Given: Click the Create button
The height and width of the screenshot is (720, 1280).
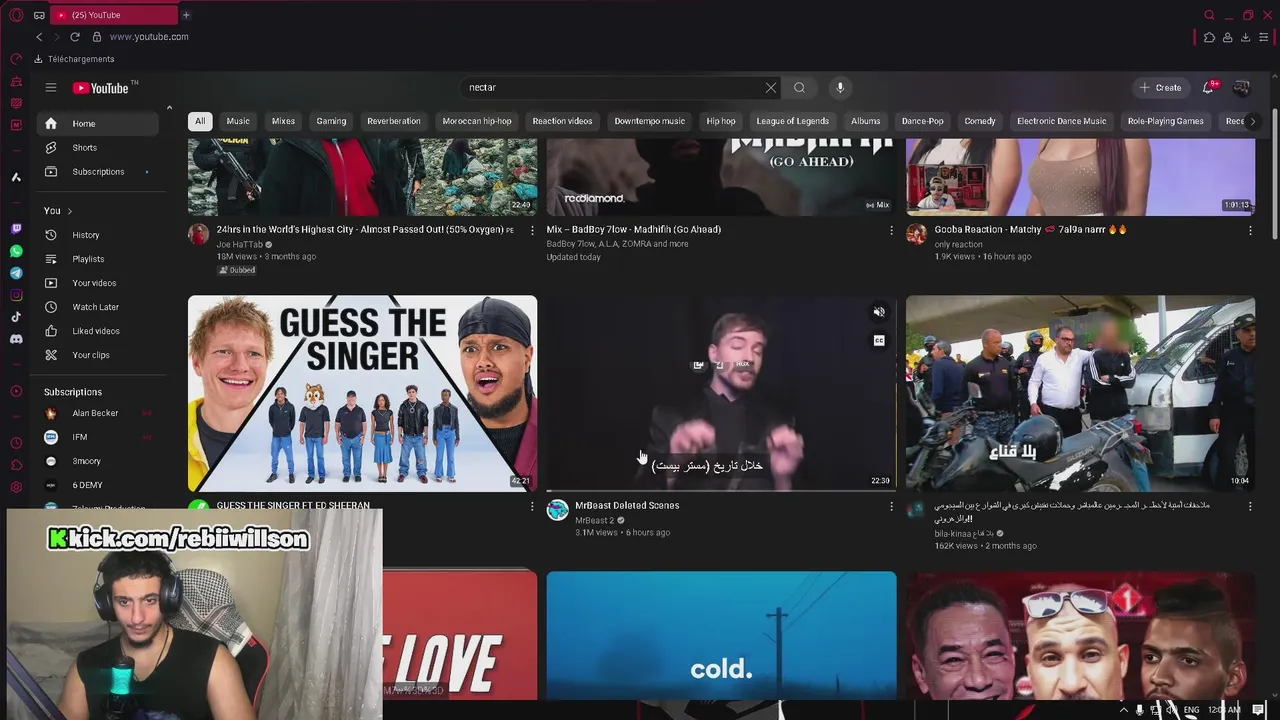Looking at the screenshot, I should pyautogui.click(x=1160, y=88).
